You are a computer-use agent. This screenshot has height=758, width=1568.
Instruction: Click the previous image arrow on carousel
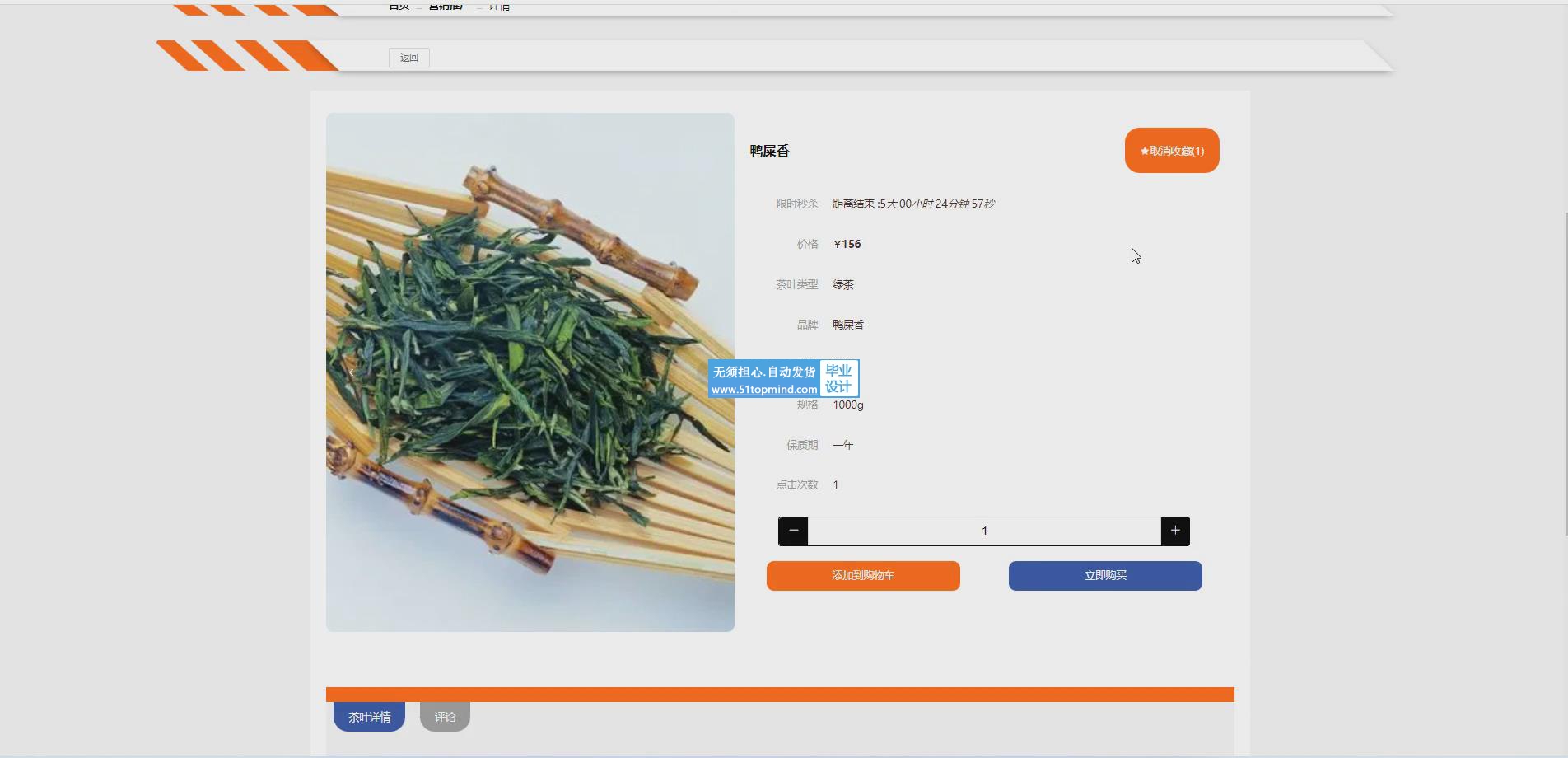click(352, 372)
